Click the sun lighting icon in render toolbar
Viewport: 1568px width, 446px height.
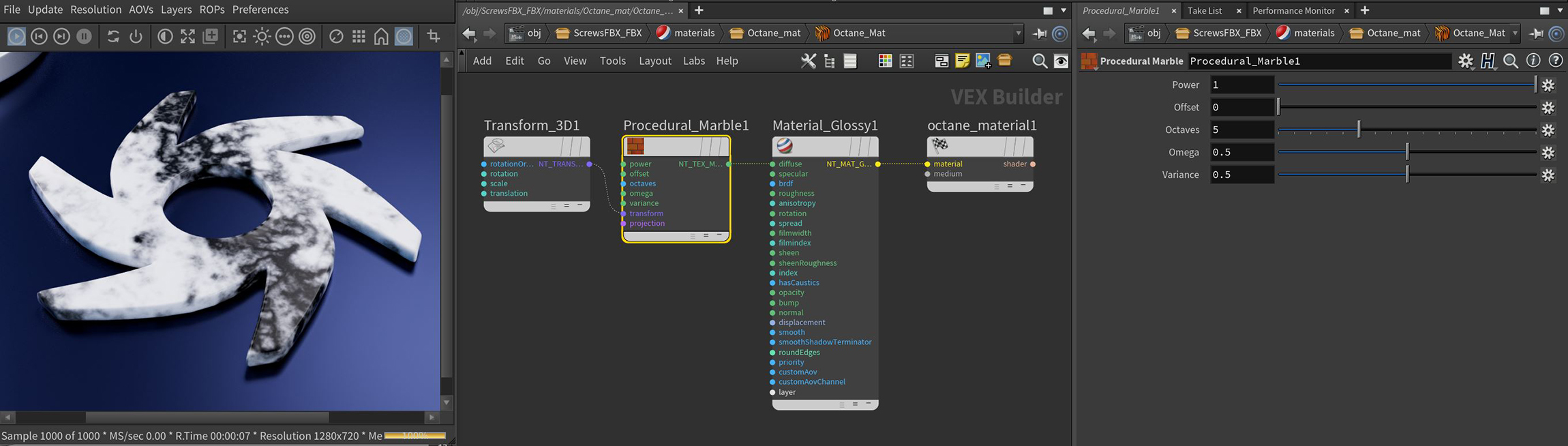point(262,36)
